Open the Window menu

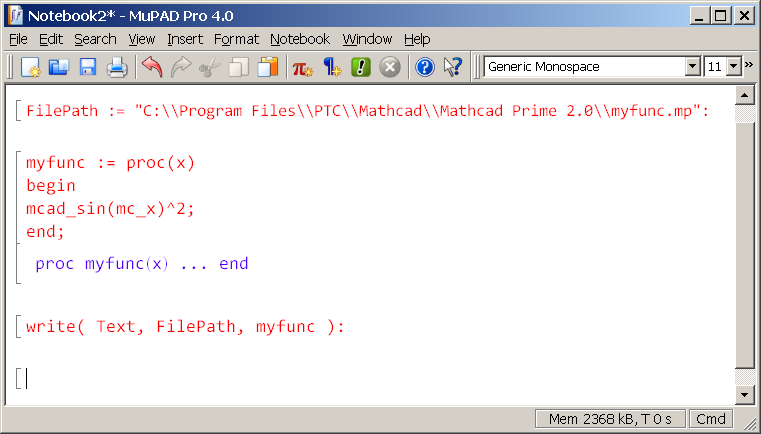tap(367, 39)
